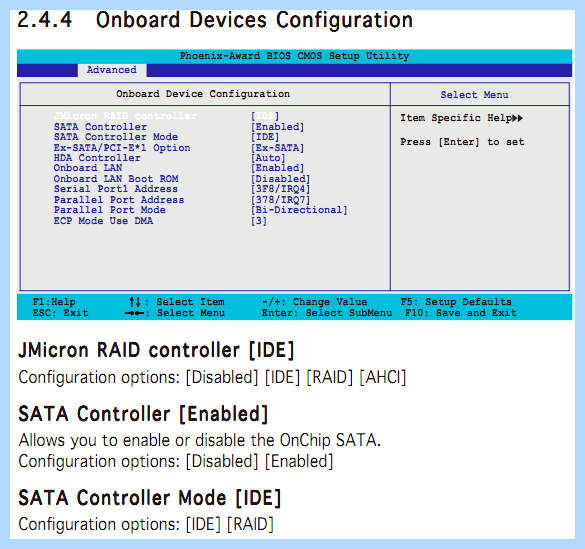Screen dimensions: 585x549
Task: Click the 2.4.4 Onboard Devices Configuration heading
Action: click(x=215, y=20)
